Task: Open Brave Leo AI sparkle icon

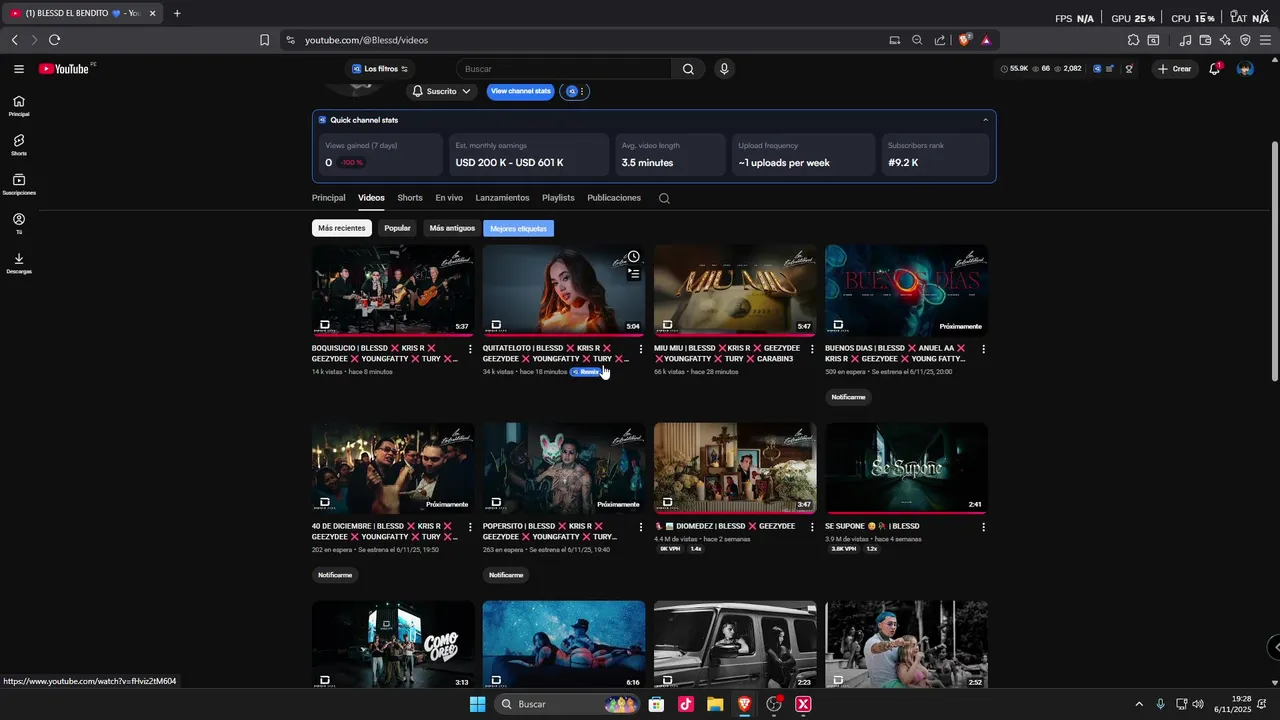Action: point(1225,40)
